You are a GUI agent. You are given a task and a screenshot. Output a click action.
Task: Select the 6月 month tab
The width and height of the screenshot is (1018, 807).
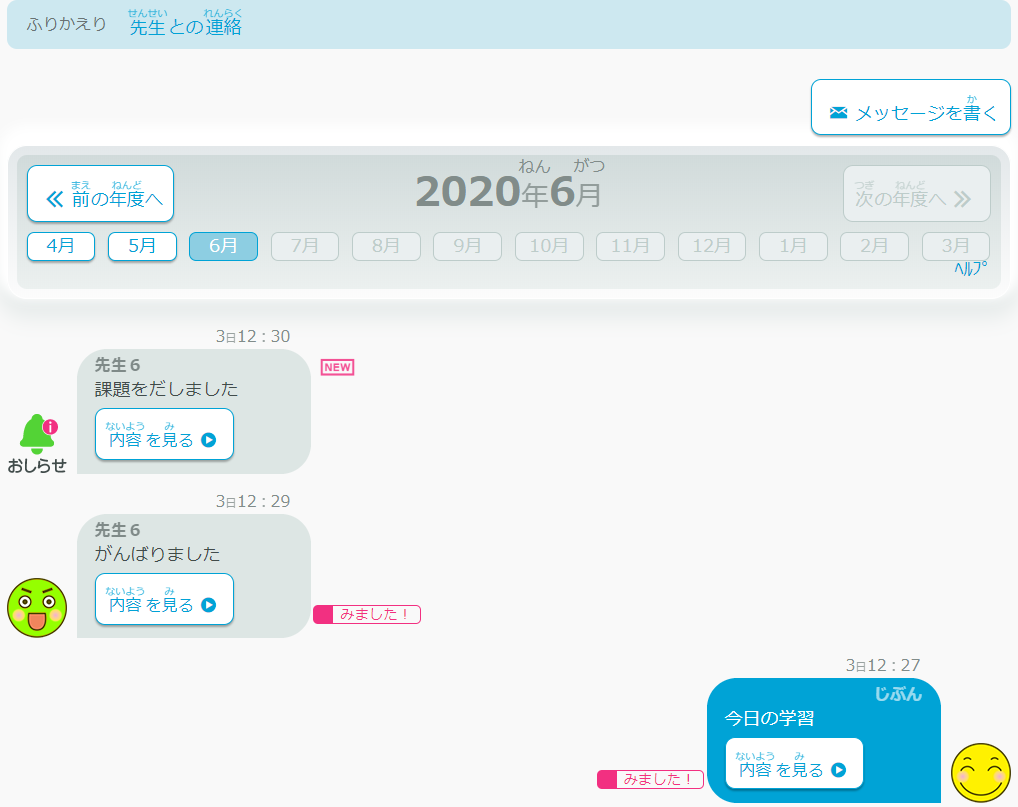click(x=223, y=246)
